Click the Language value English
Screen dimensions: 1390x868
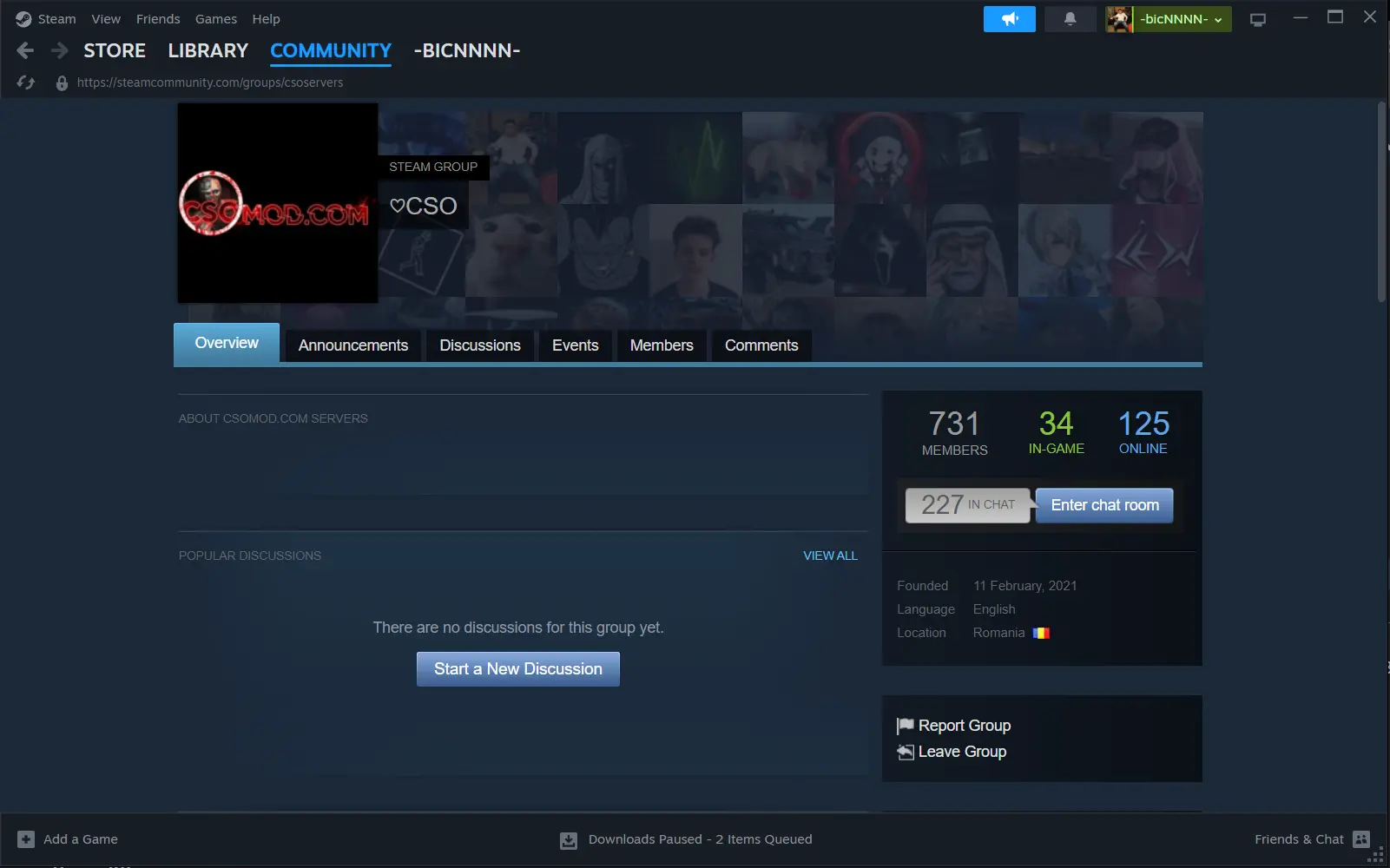pyautogui.click(x=994, y=609)
